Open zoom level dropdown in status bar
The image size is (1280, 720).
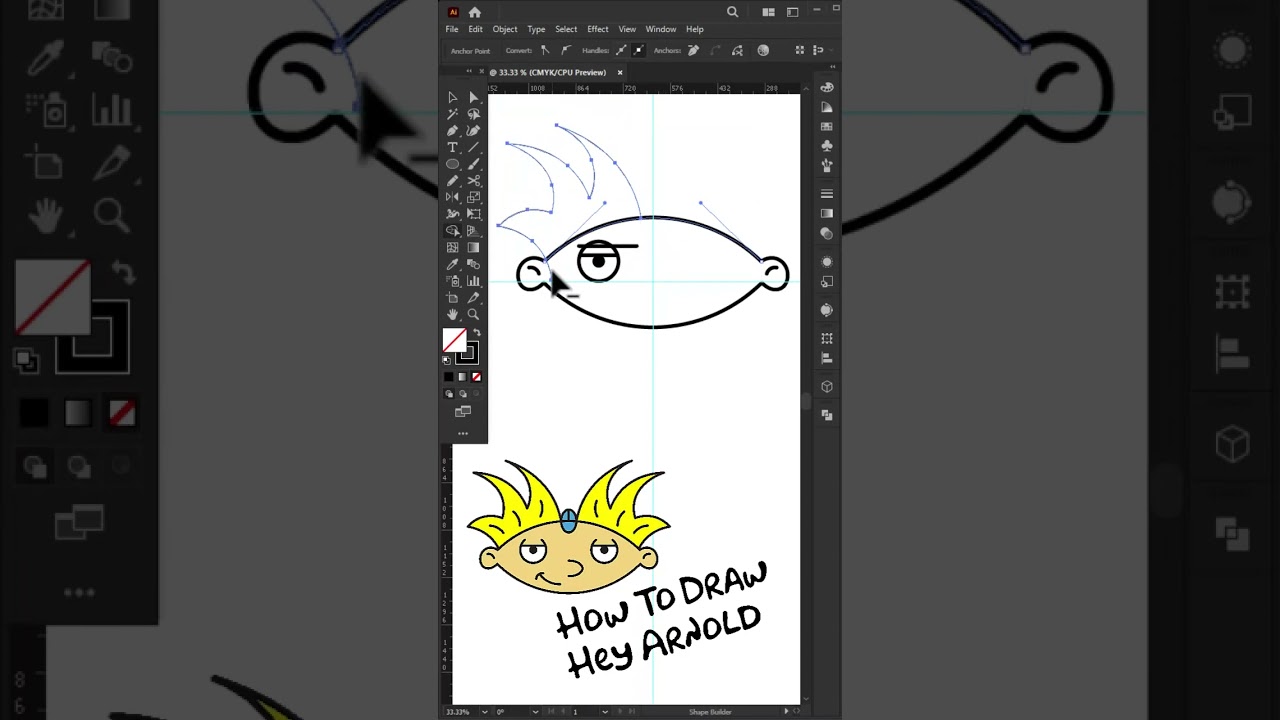tap(485, 711)
